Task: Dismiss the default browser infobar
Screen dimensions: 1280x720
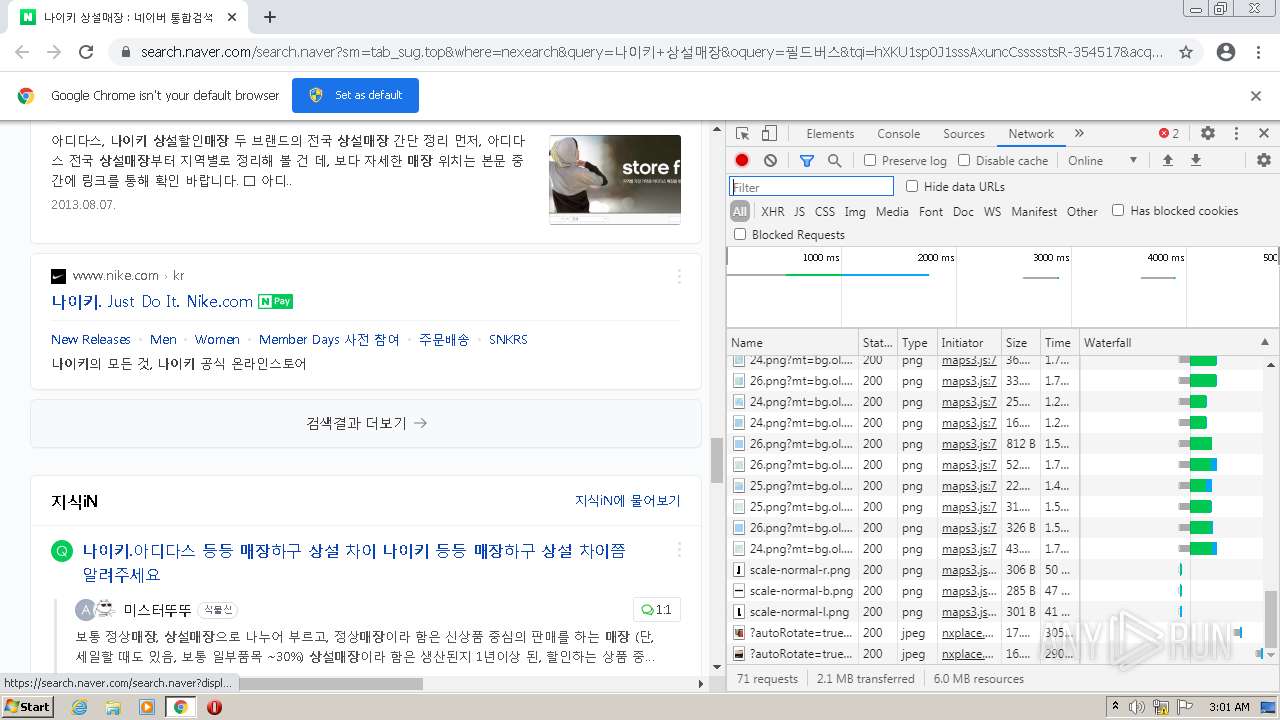Action: pyautogui.click(x=1256, y=96)
